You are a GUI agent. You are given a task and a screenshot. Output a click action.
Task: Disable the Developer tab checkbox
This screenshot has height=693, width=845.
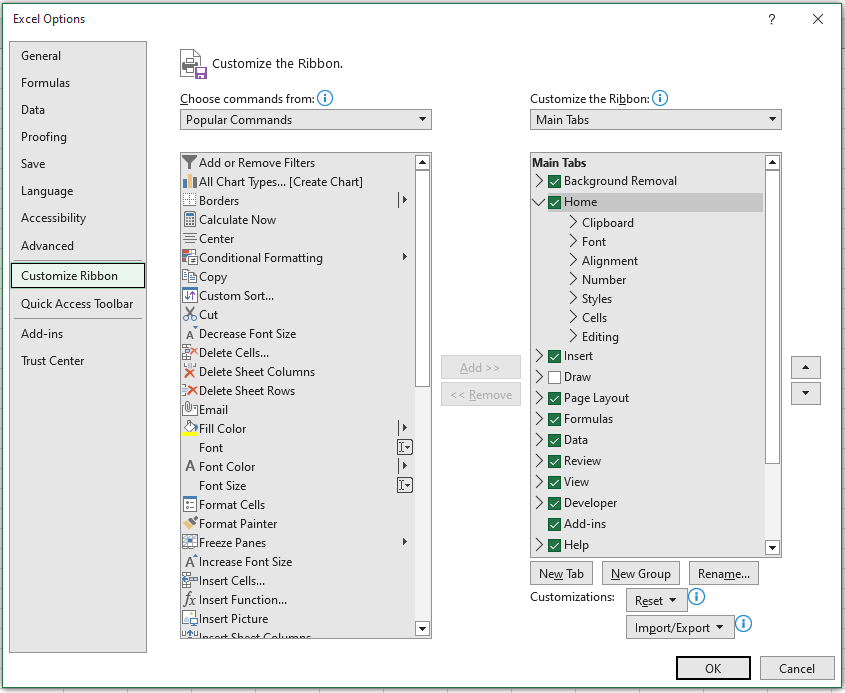tap(554, 503)
